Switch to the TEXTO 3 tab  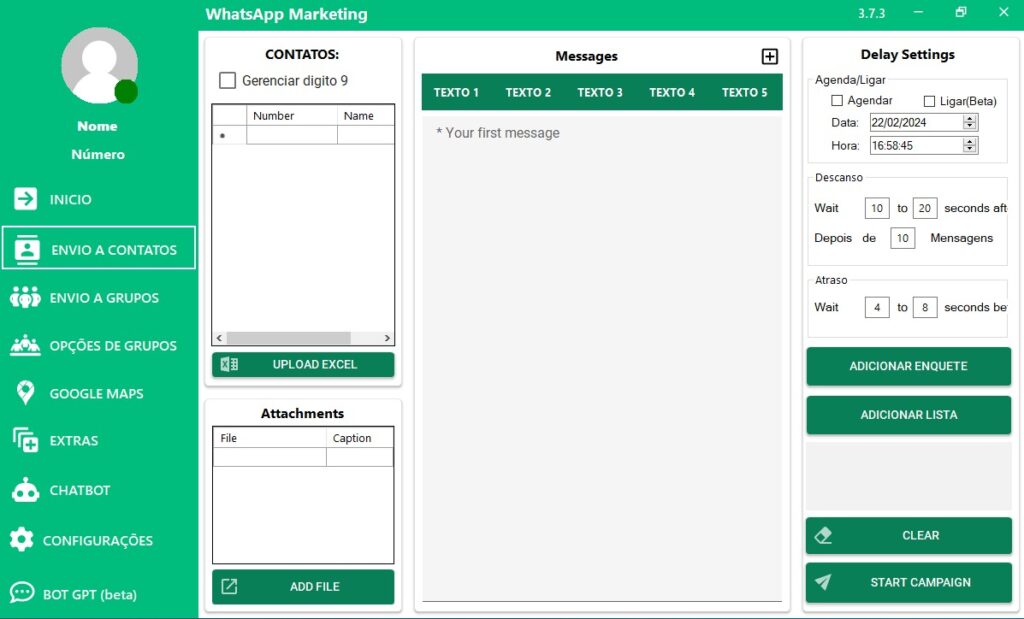600,92
